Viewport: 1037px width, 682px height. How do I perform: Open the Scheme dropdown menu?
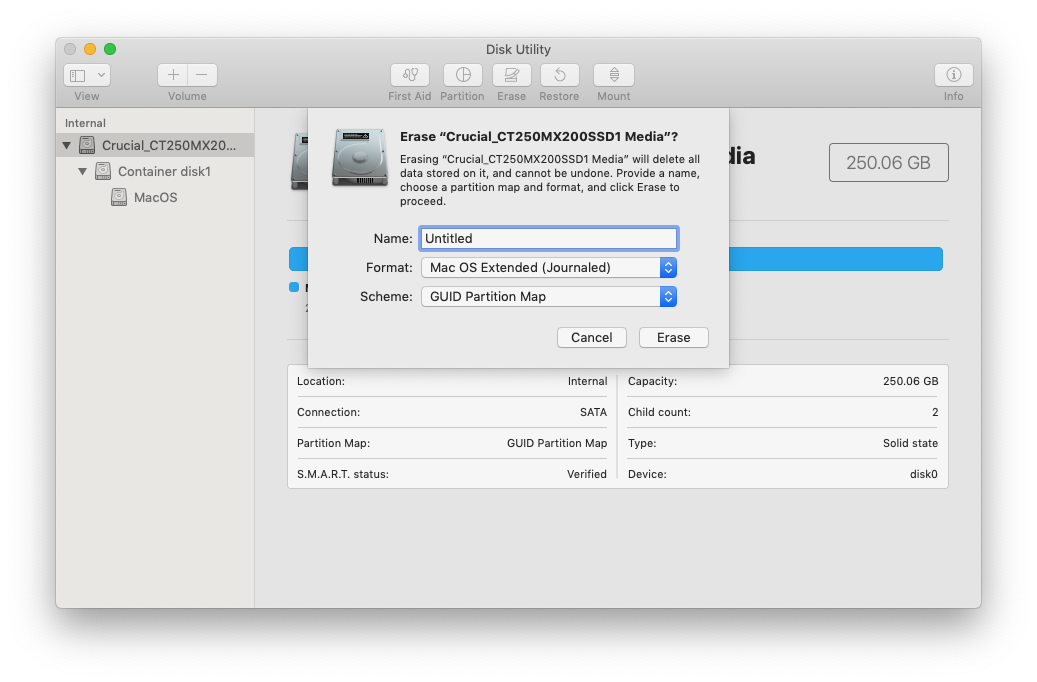[x=549, y=297]
